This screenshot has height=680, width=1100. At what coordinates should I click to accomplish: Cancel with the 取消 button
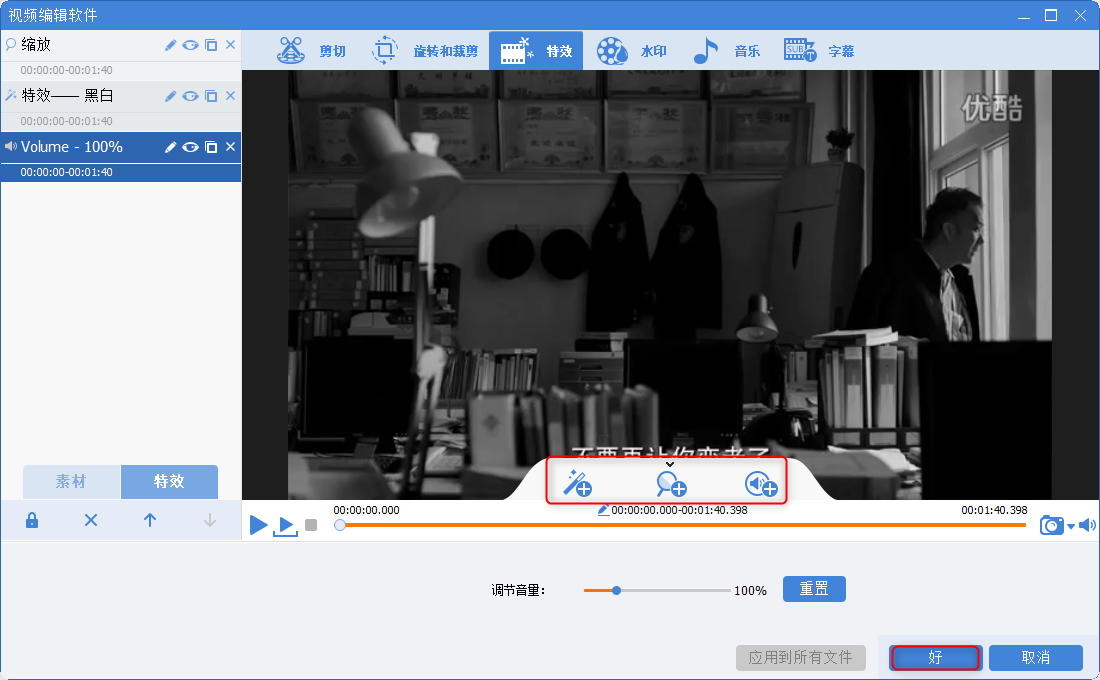click(1035, 658)
